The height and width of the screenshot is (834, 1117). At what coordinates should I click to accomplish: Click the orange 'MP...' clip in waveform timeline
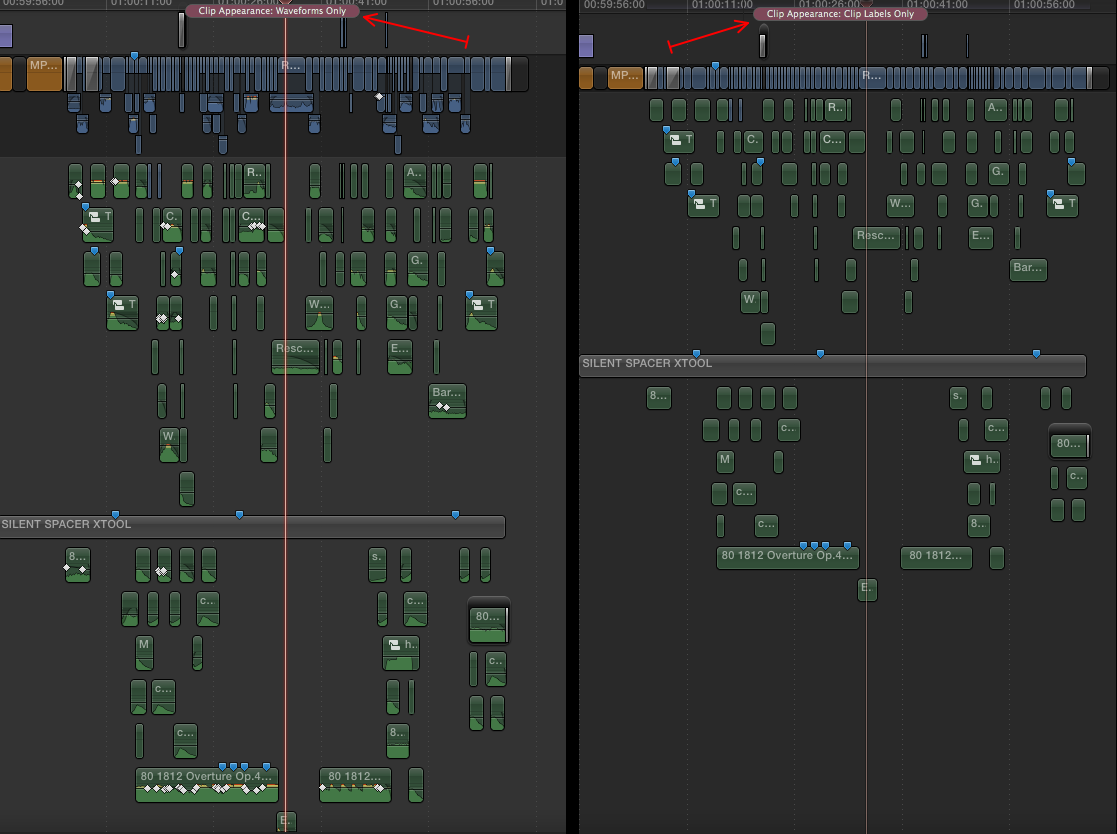44,73
